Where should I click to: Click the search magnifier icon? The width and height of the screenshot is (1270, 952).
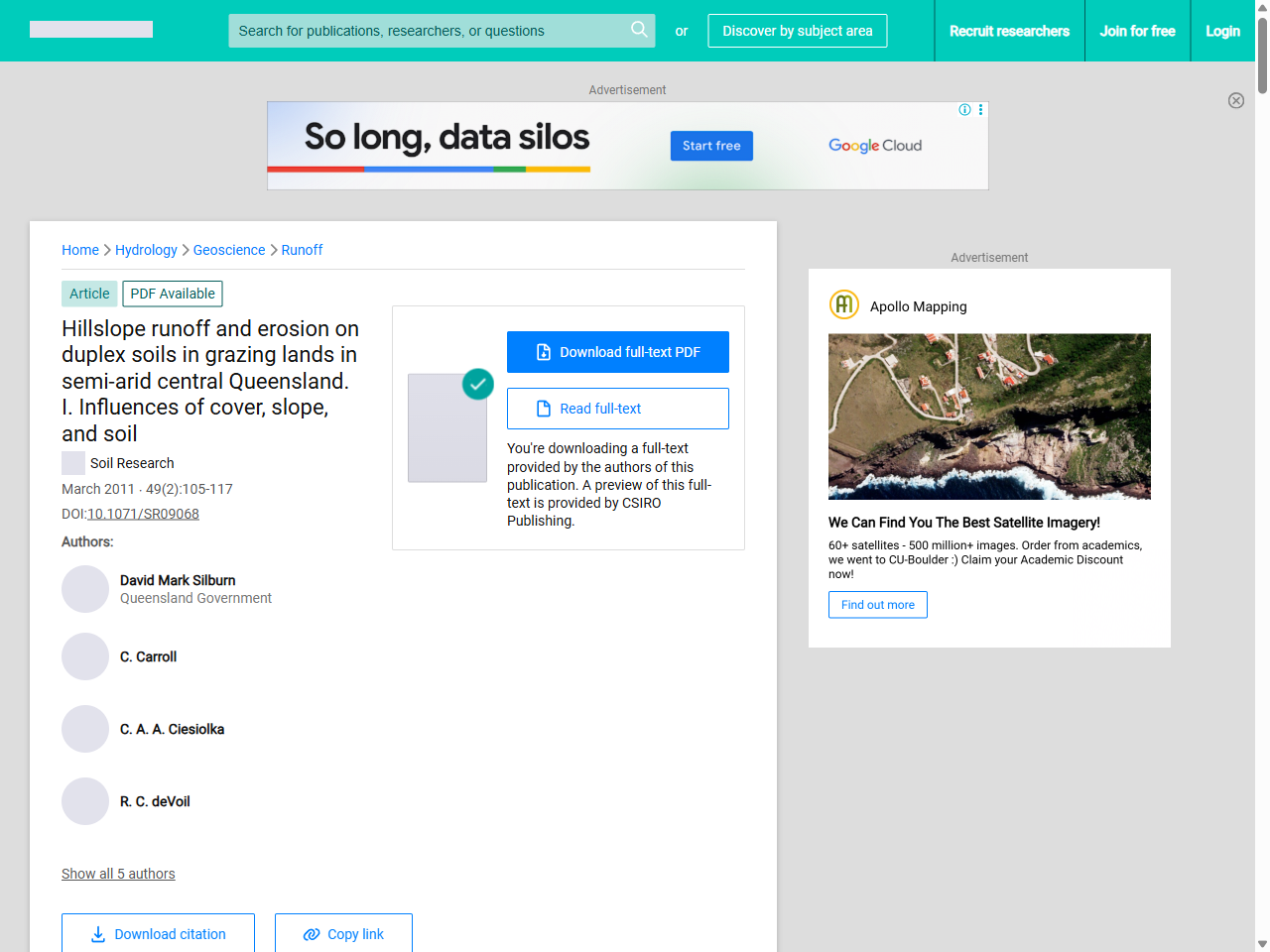click(639, 30)
